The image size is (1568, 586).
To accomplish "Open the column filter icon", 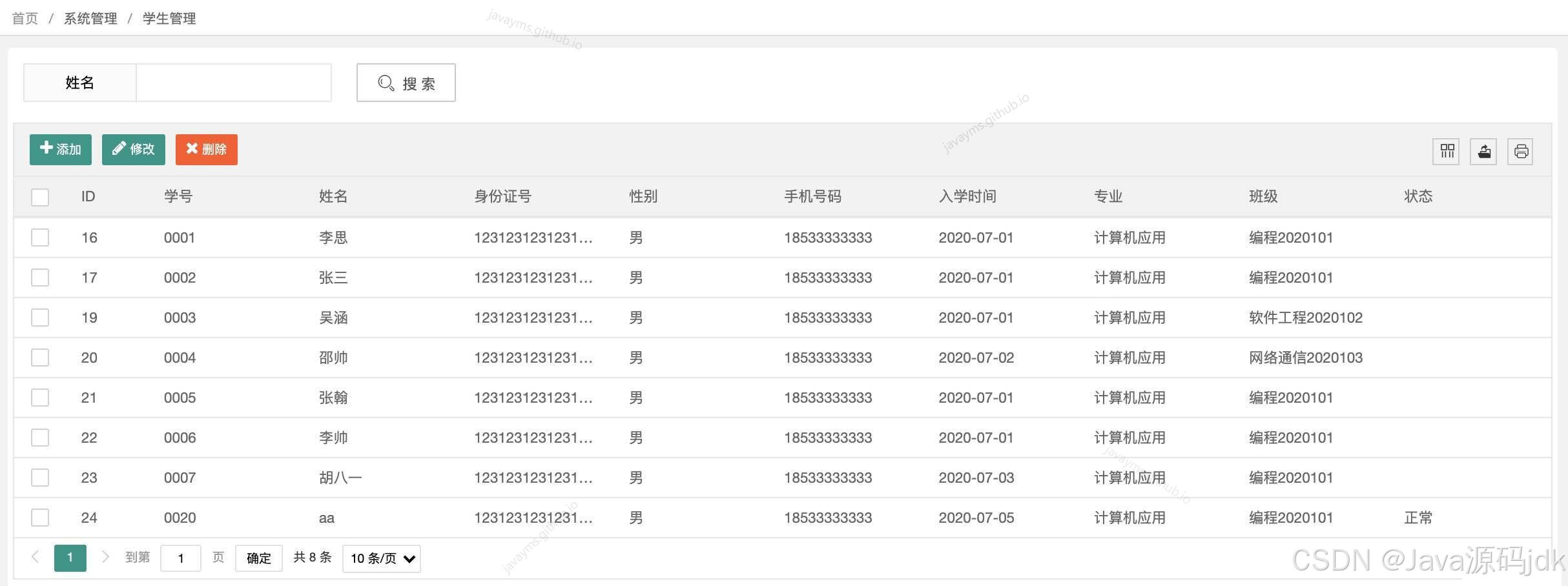I will (1446, 152).
